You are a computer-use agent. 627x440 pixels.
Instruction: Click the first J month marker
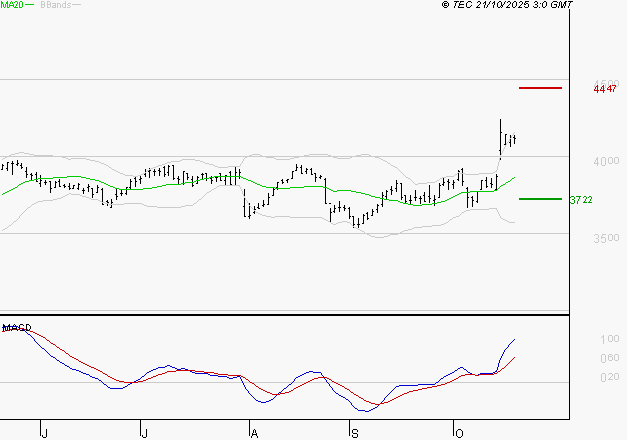[44, 433]
